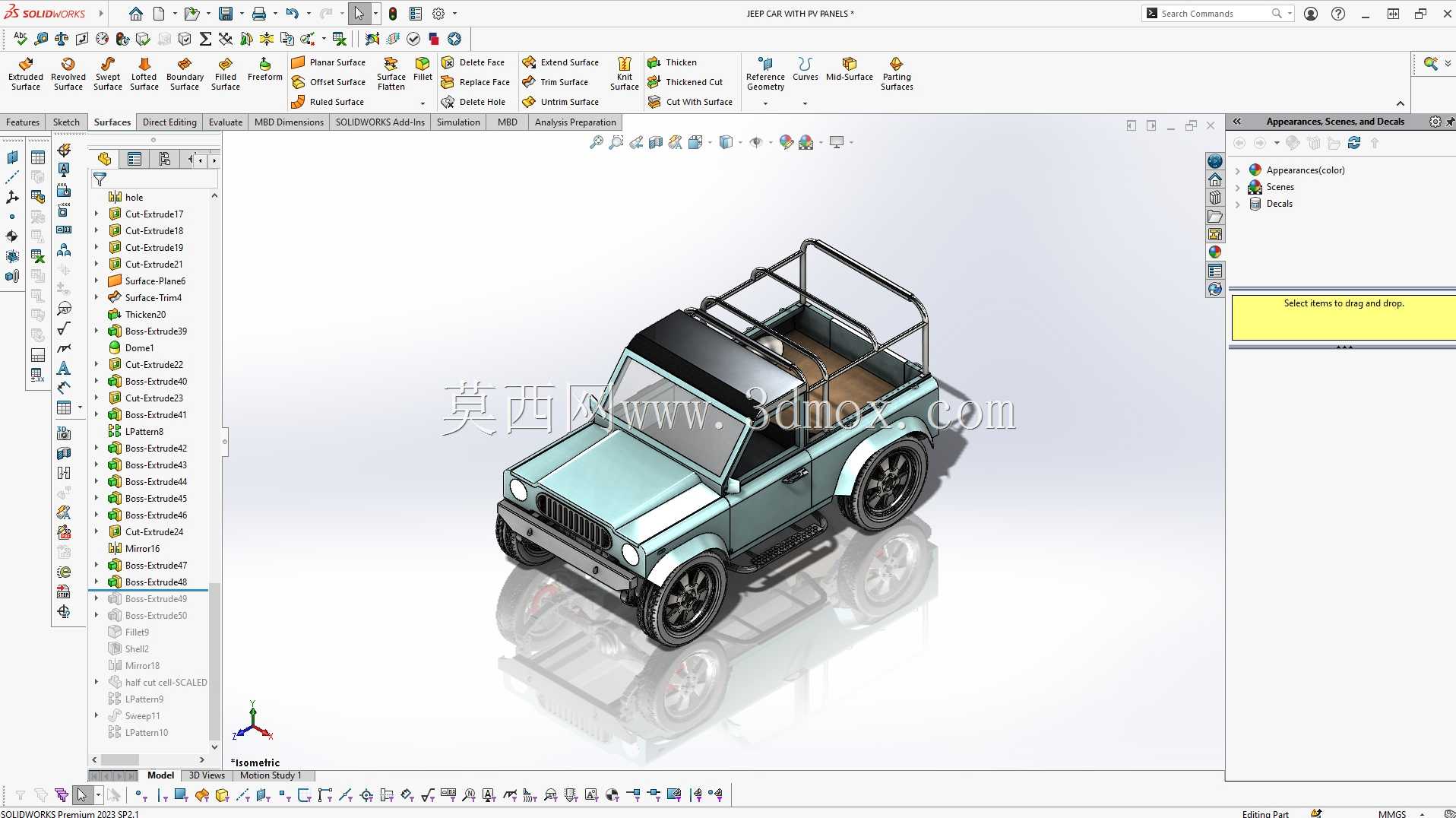The image size is (1456, 818).
Task: Expand the Cut-Extrude17 feature
Action: click(97, 214)
